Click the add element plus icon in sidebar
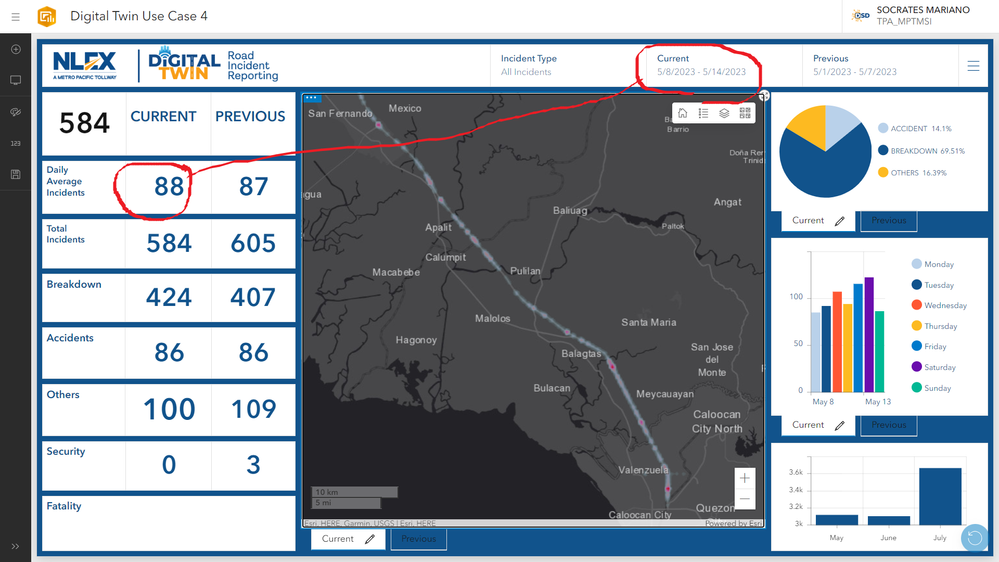The image size is (999, 562). pyautogui.click(x=16, y=49)
